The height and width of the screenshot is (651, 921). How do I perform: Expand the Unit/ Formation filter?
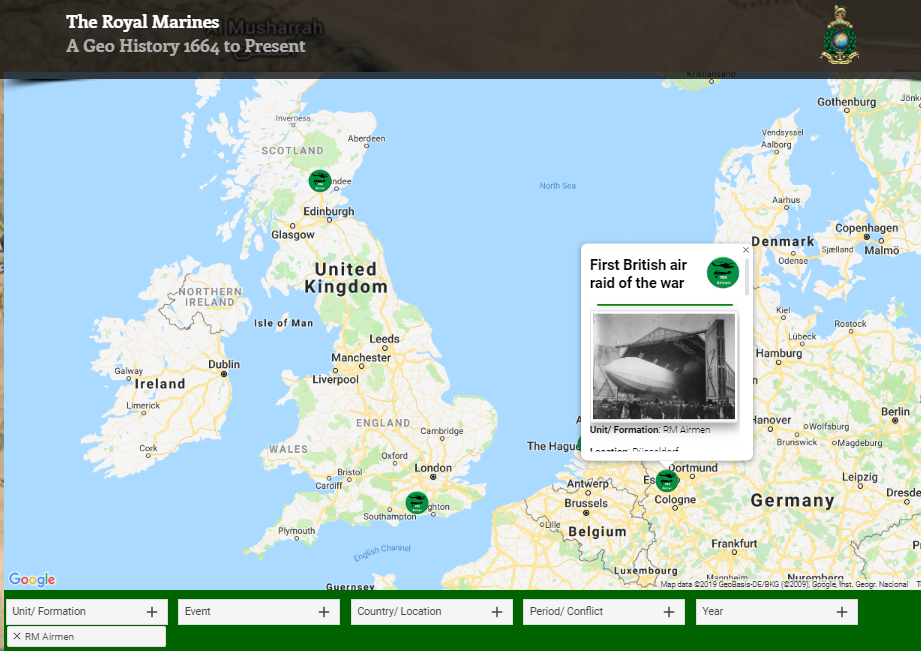[x=86, y=612]
